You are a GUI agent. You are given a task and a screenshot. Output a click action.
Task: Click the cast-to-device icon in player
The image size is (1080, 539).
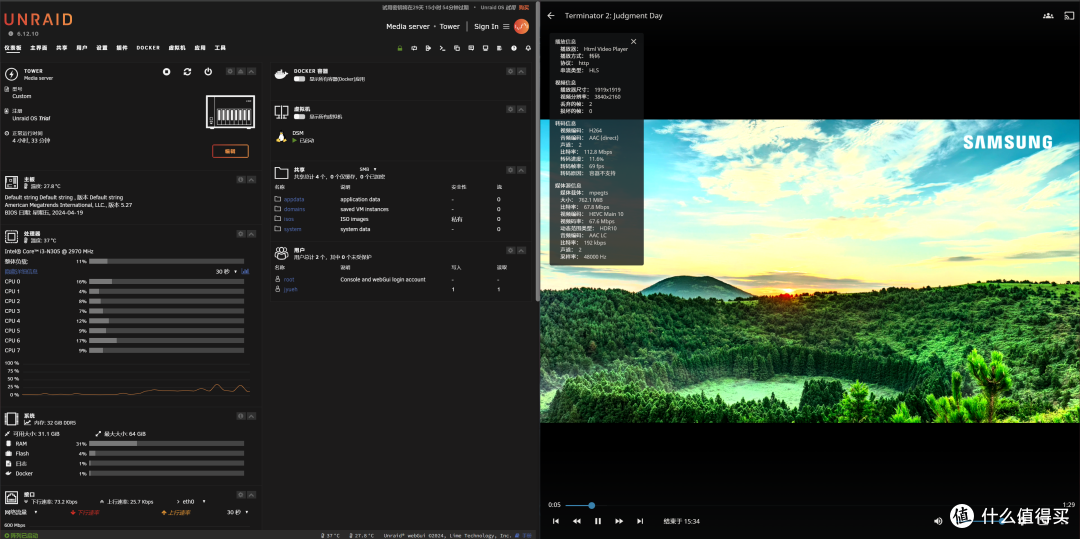[x=1069, y=15]
